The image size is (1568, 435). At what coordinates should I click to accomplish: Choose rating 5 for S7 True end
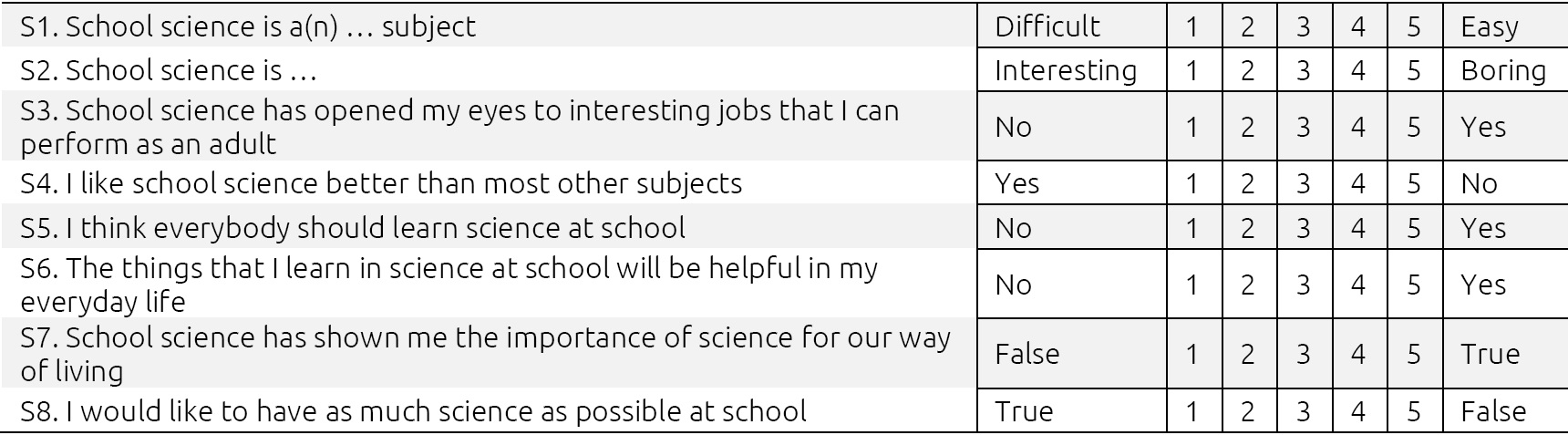coord(1414,354)
